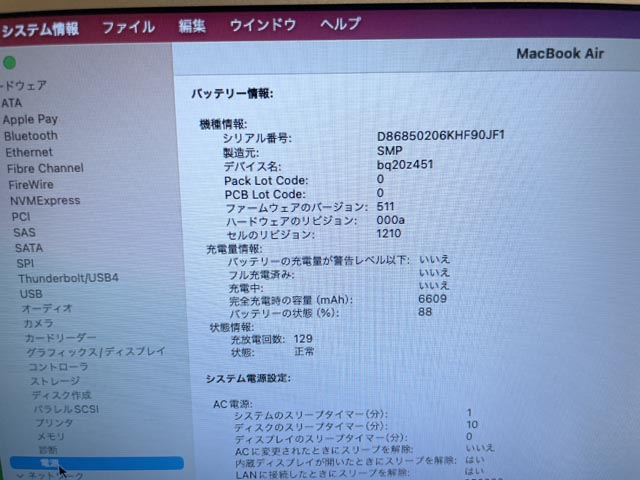This screenshot has width=640, height=480.
Task: Click the green zoom window button
Action: [x=10, y=63]
